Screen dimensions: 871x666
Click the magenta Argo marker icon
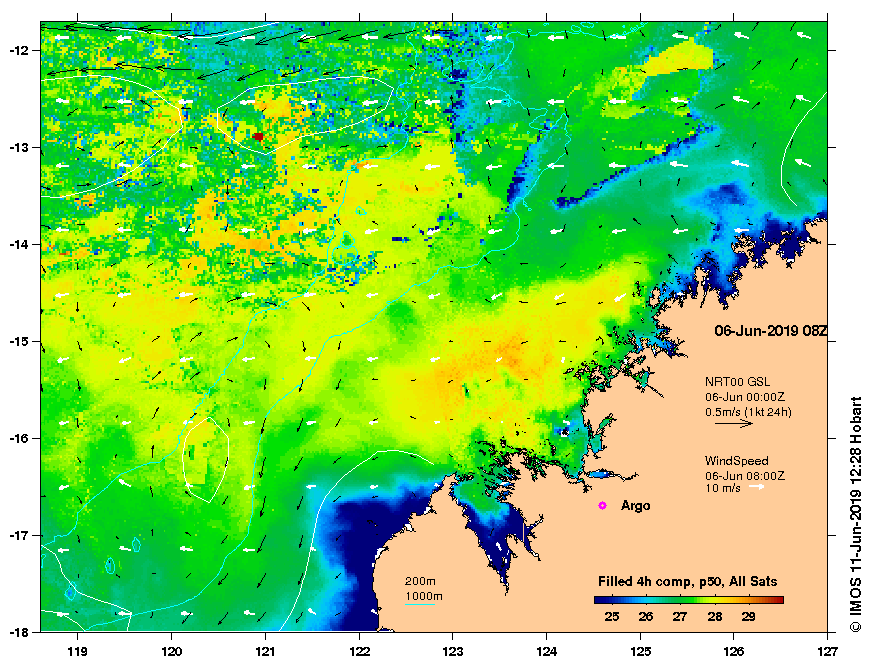tap(602, 505)
